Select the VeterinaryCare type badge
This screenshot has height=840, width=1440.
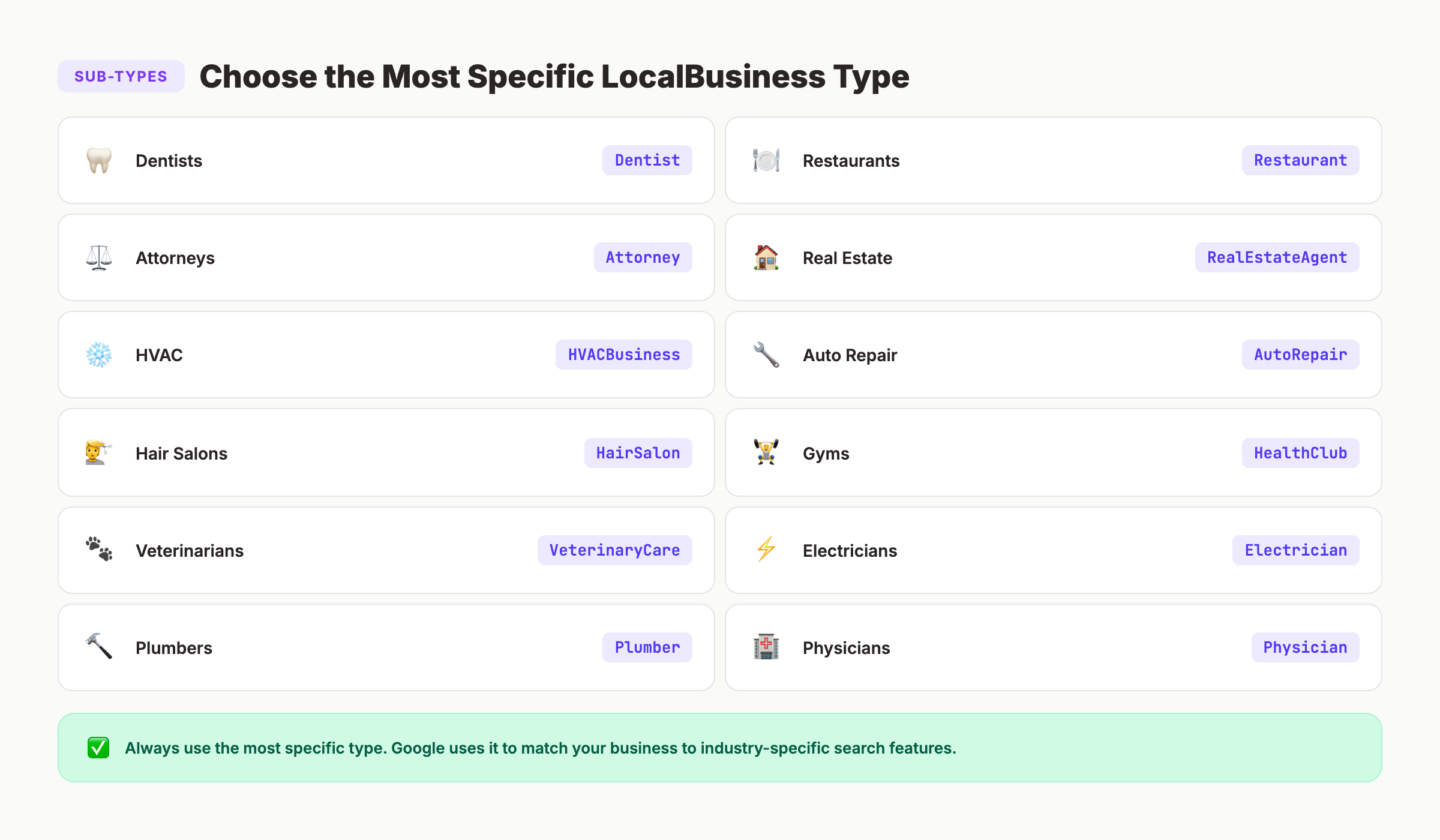pos(615,550)
